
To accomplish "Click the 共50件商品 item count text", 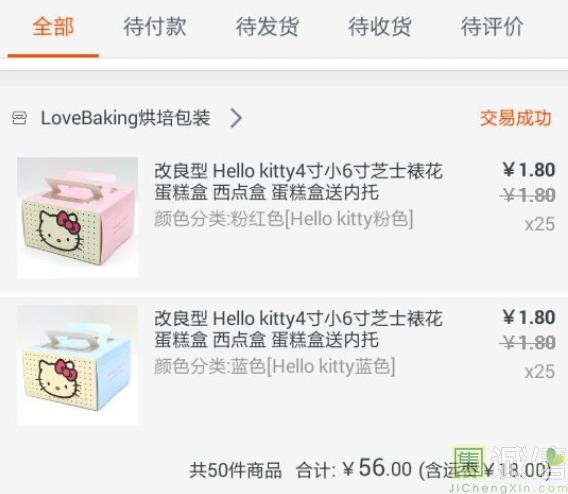I will pyautogui.click(x=235, y=470).
